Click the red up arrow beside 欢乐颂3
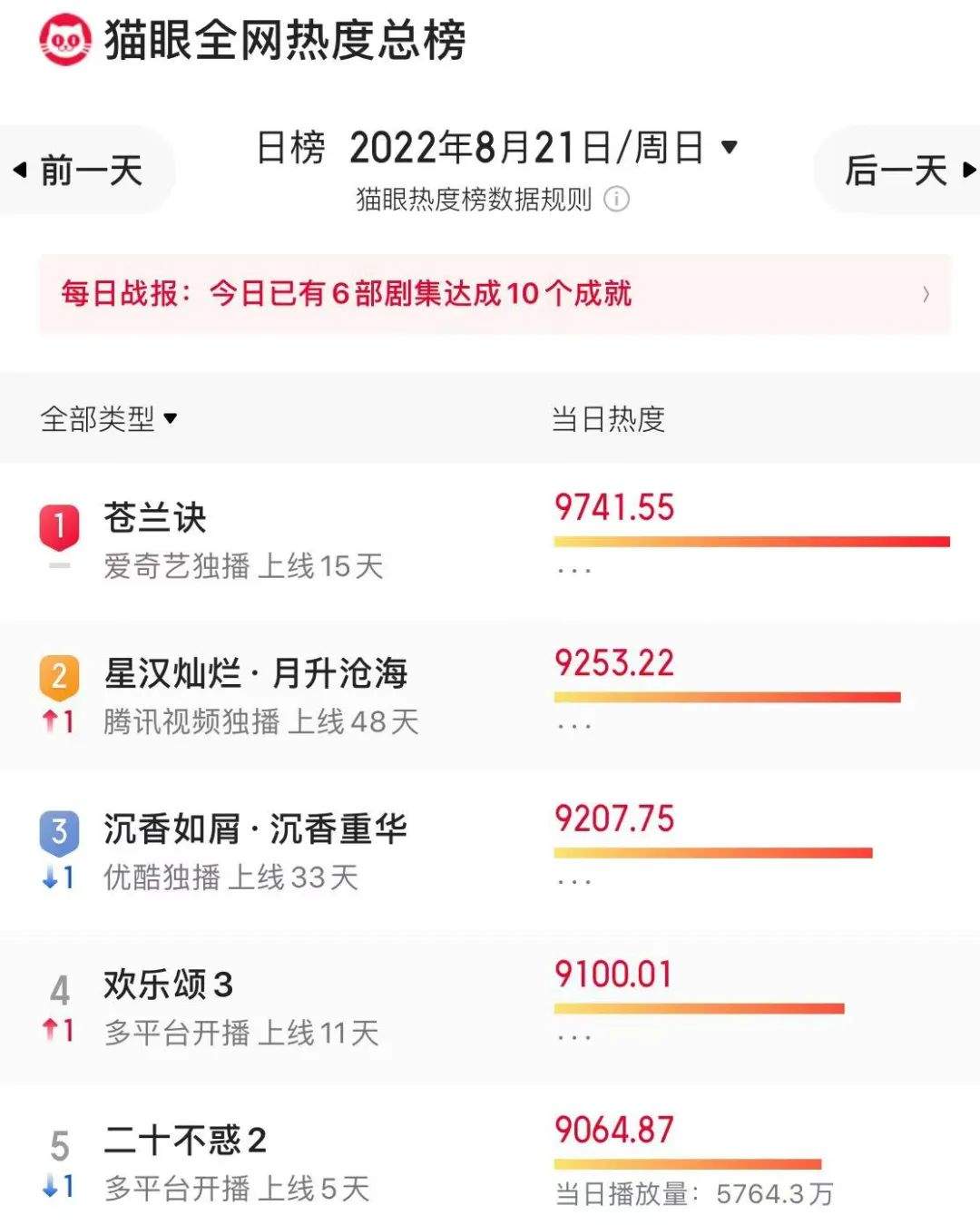Screen dimensions: 980x1225 coord(50,1029)
